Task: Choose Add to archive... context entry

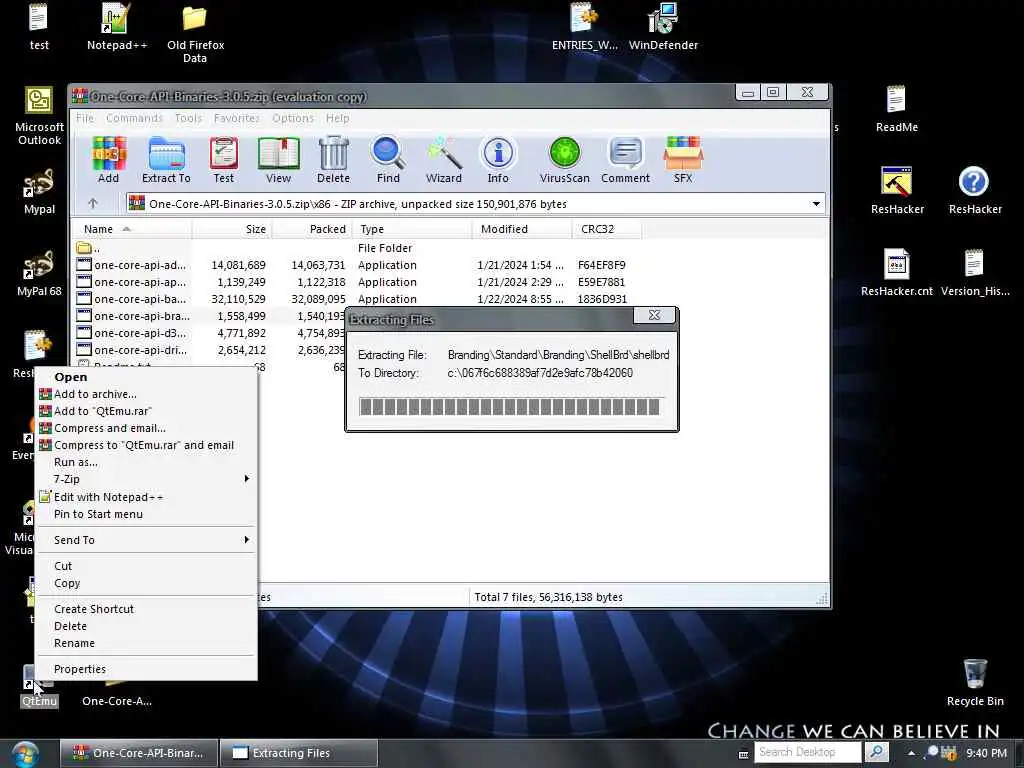Action: tap(144, 394)
